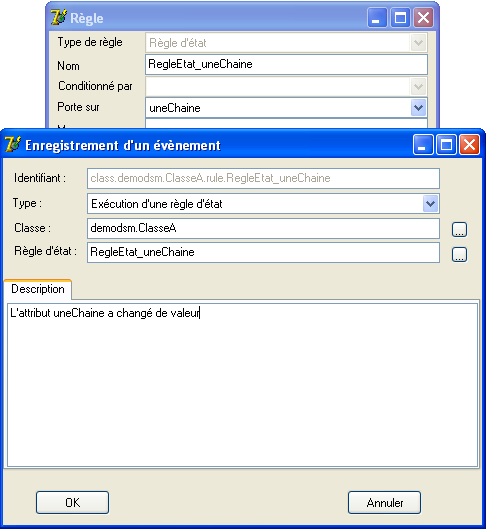
Task: Minimize the Enregistrement d'un évènement dialog
Action: click(x=423, y=145)
